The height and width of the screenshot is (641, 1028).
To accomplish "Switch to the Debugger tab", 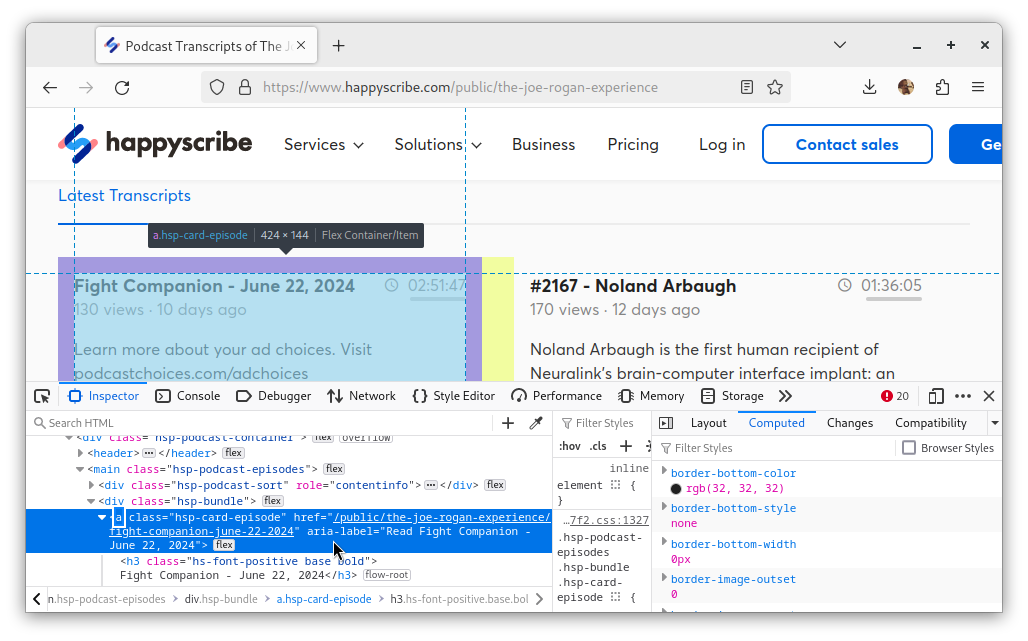I will coord(273,396).
